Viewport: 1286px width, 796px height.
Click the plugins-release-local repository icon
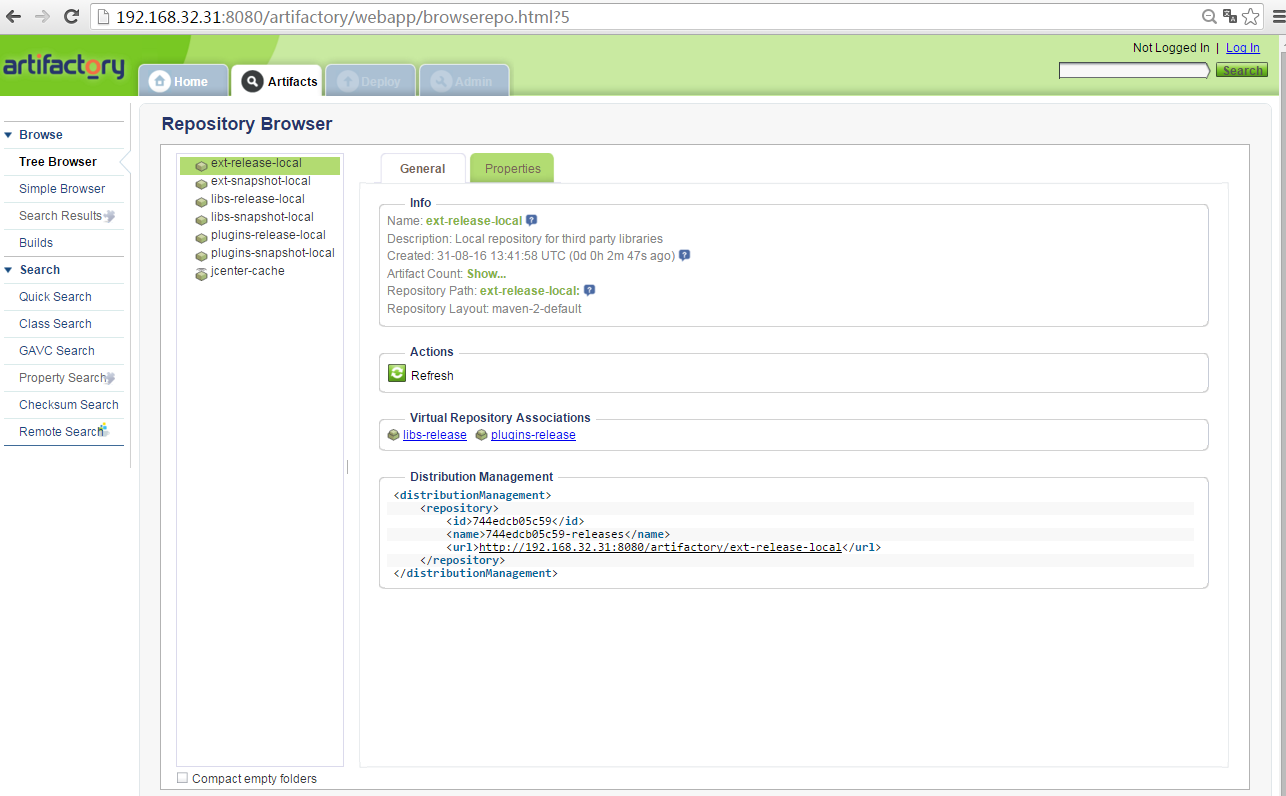point(201,237)
